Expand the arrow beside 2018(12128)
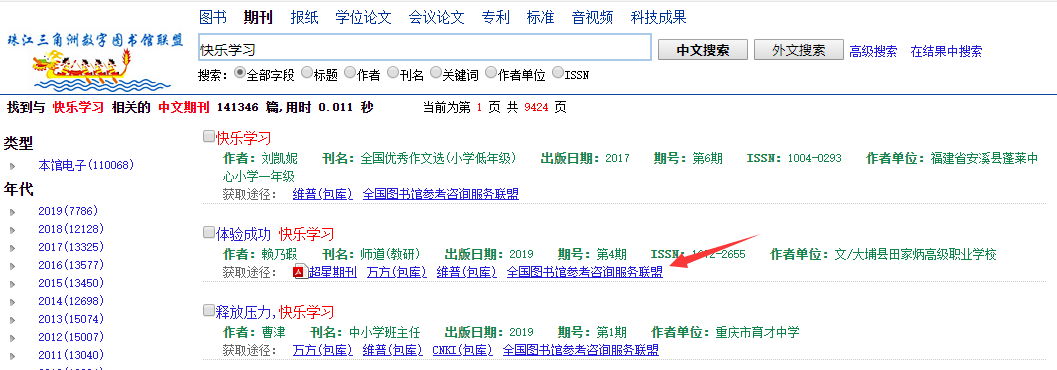 12,230
